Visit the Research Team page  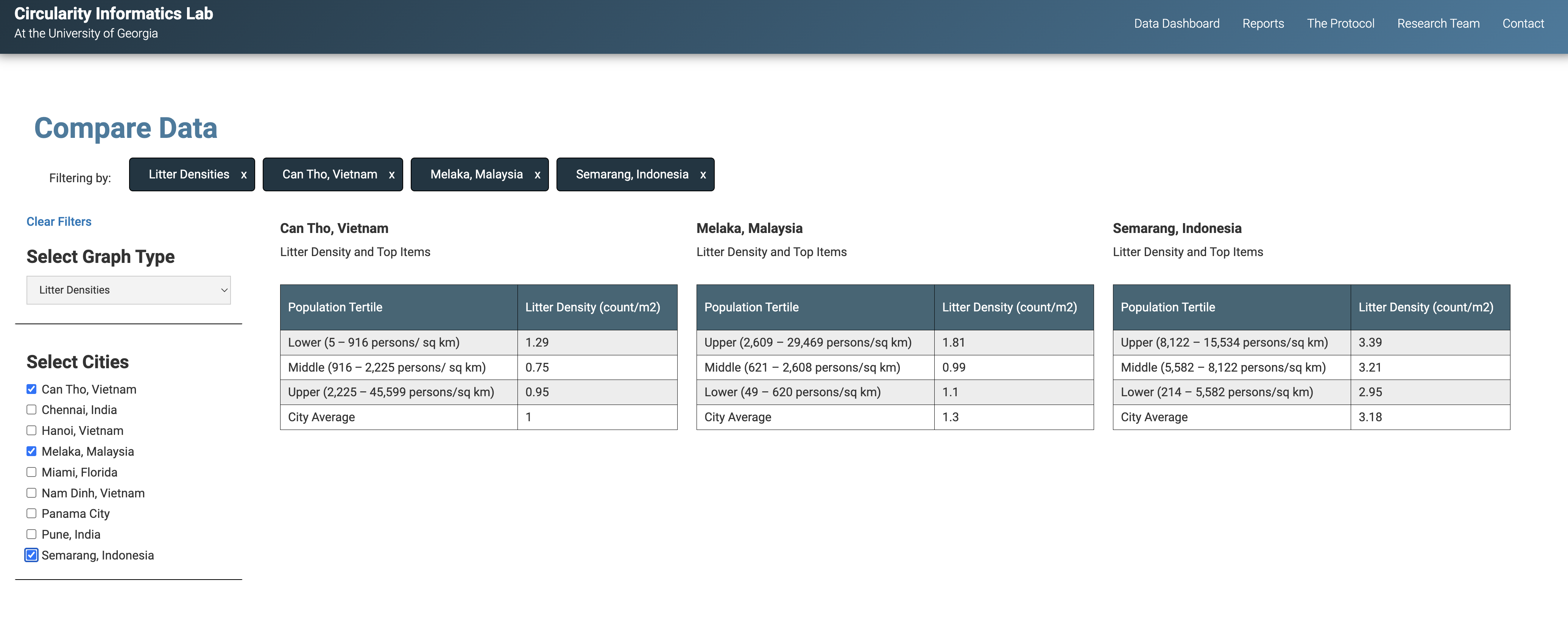click(x=1438, y=23)
